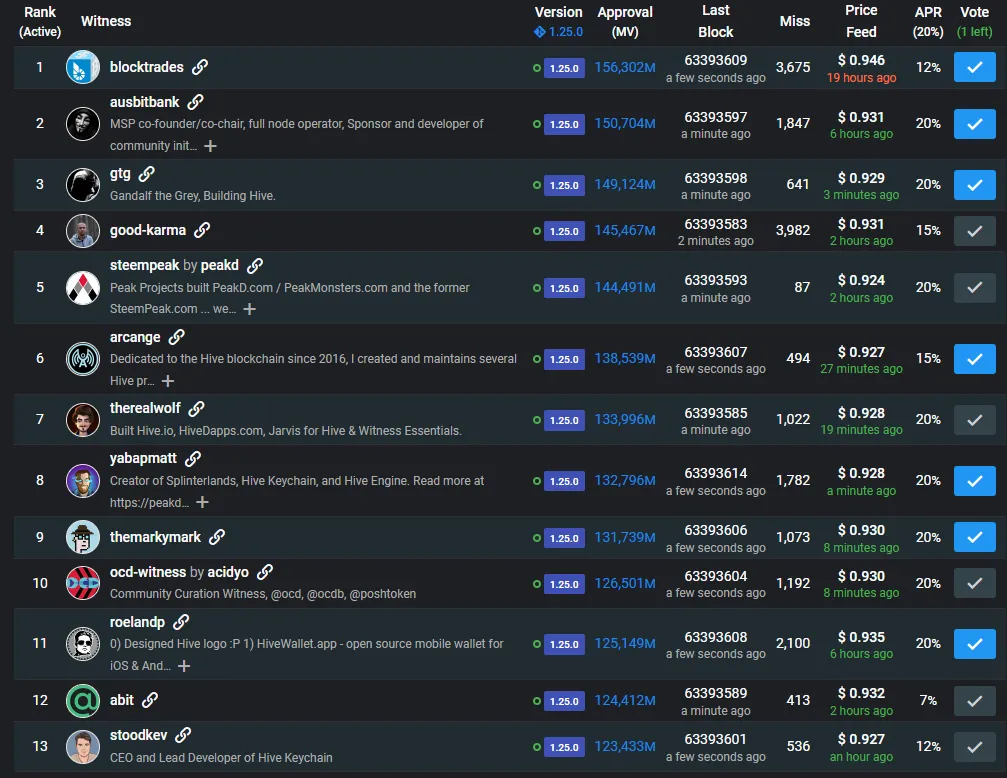Remove vote for yabapmatt
The image size is (1007, 778).
(974, 481)
